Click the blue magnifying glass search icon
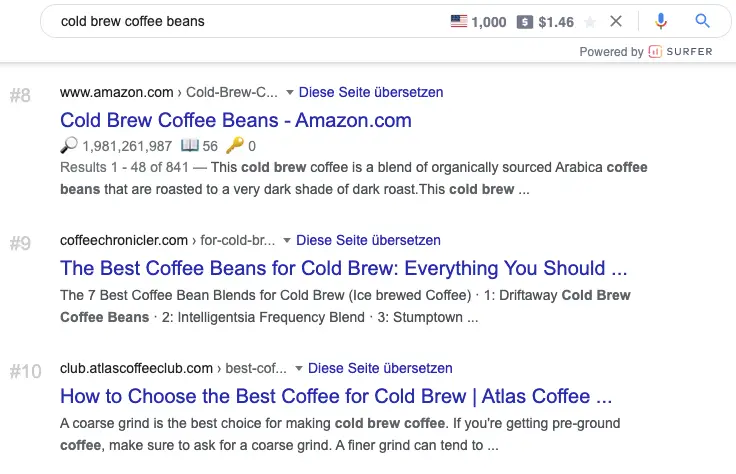The height and width of the screenshot is (474, 736). coord(702,21)
